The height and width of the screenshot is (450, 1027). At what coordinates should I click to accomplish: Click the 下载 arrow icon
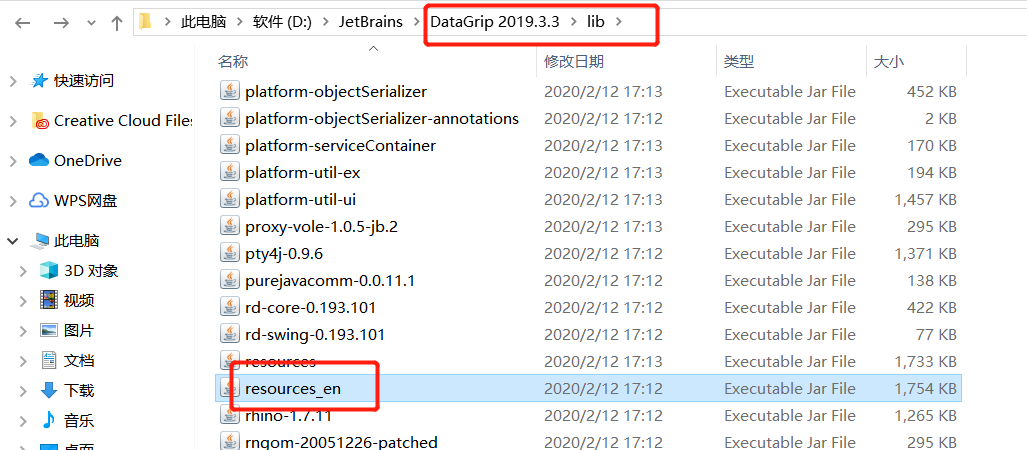click(x=49, y=390)
